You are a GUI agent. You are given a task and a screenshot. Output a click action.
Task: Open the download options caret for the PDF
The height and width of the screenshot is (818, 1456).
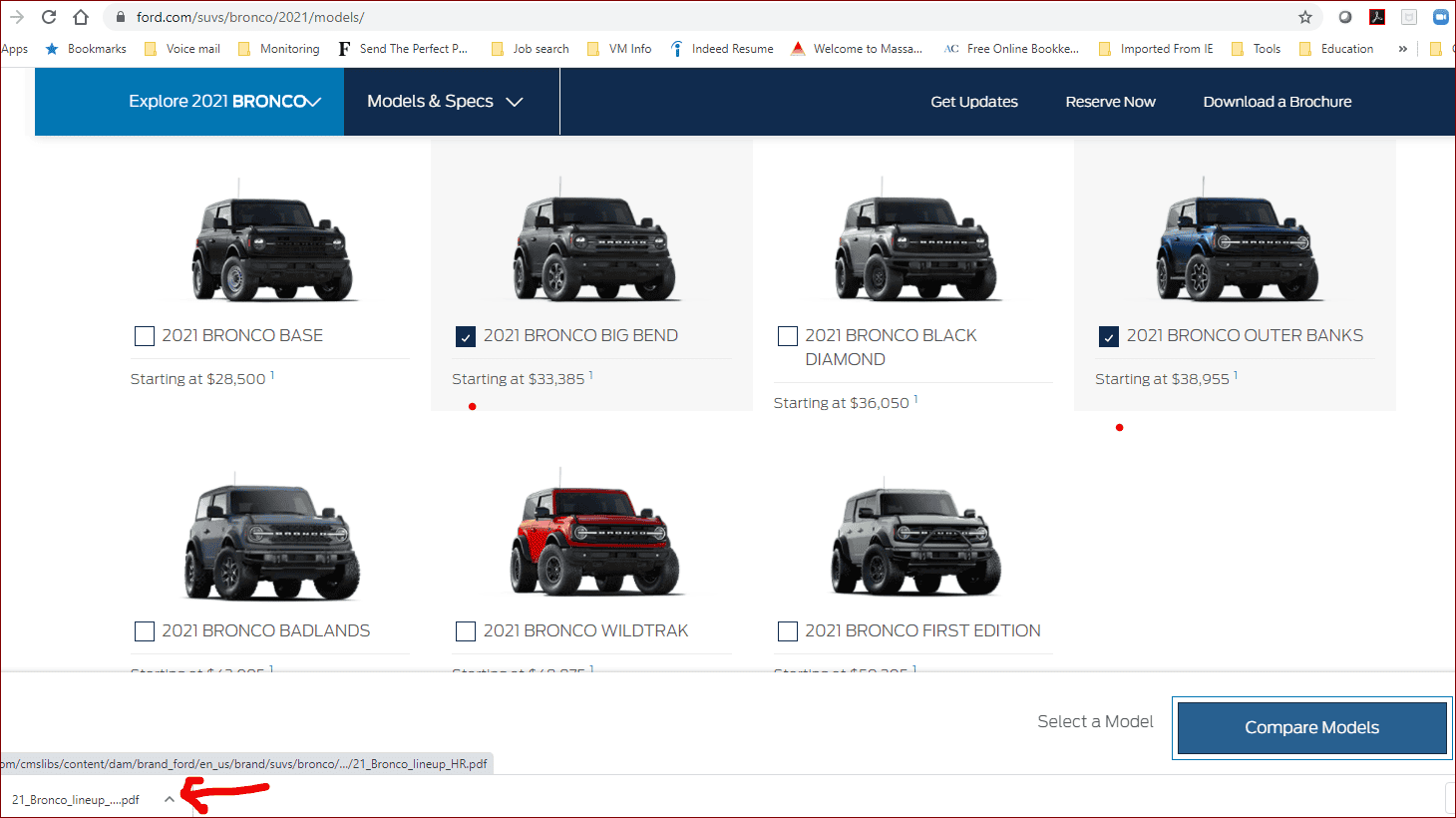tap(170, 799)
